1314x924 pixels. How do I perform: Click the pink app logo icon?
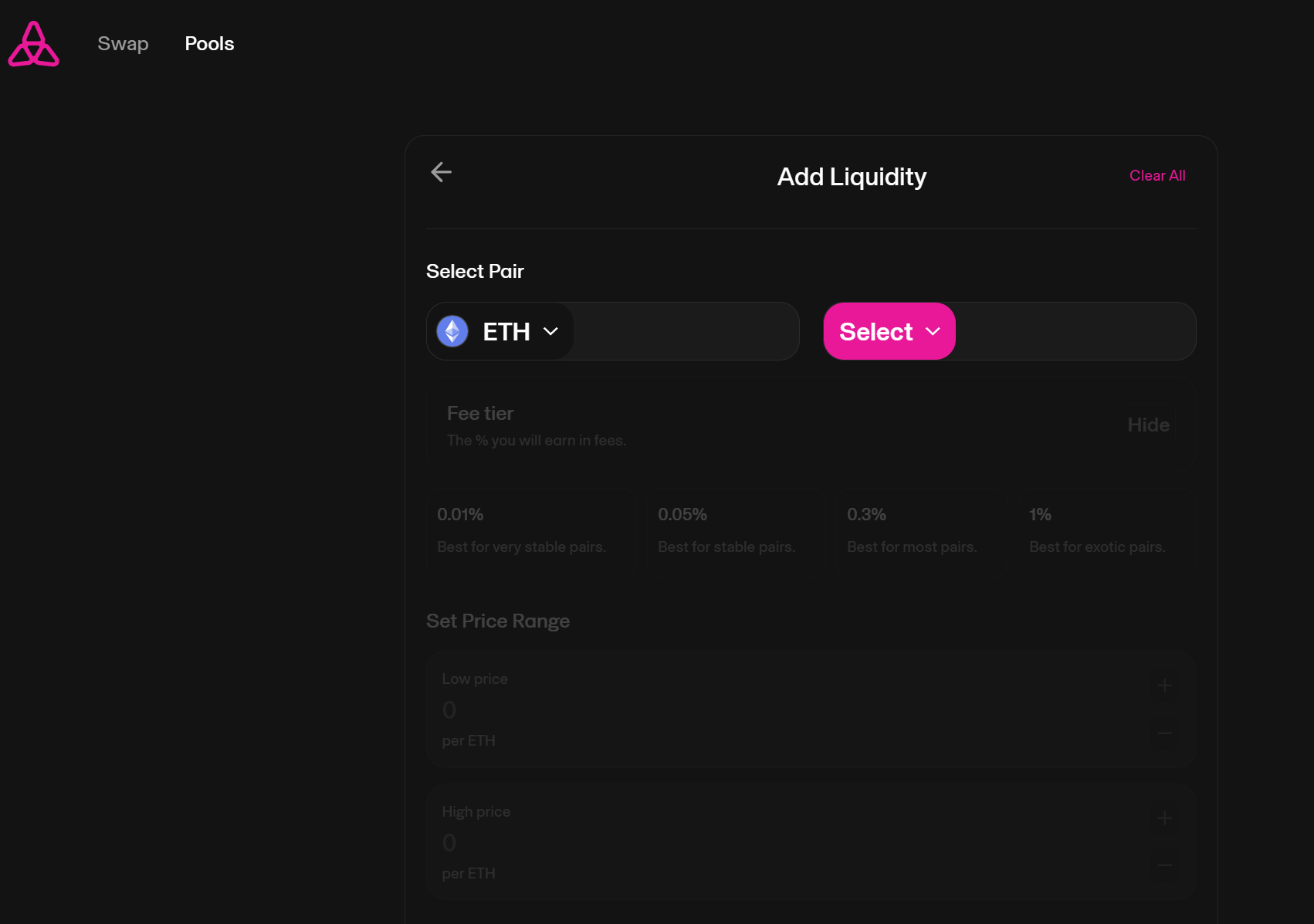[33, 44]
